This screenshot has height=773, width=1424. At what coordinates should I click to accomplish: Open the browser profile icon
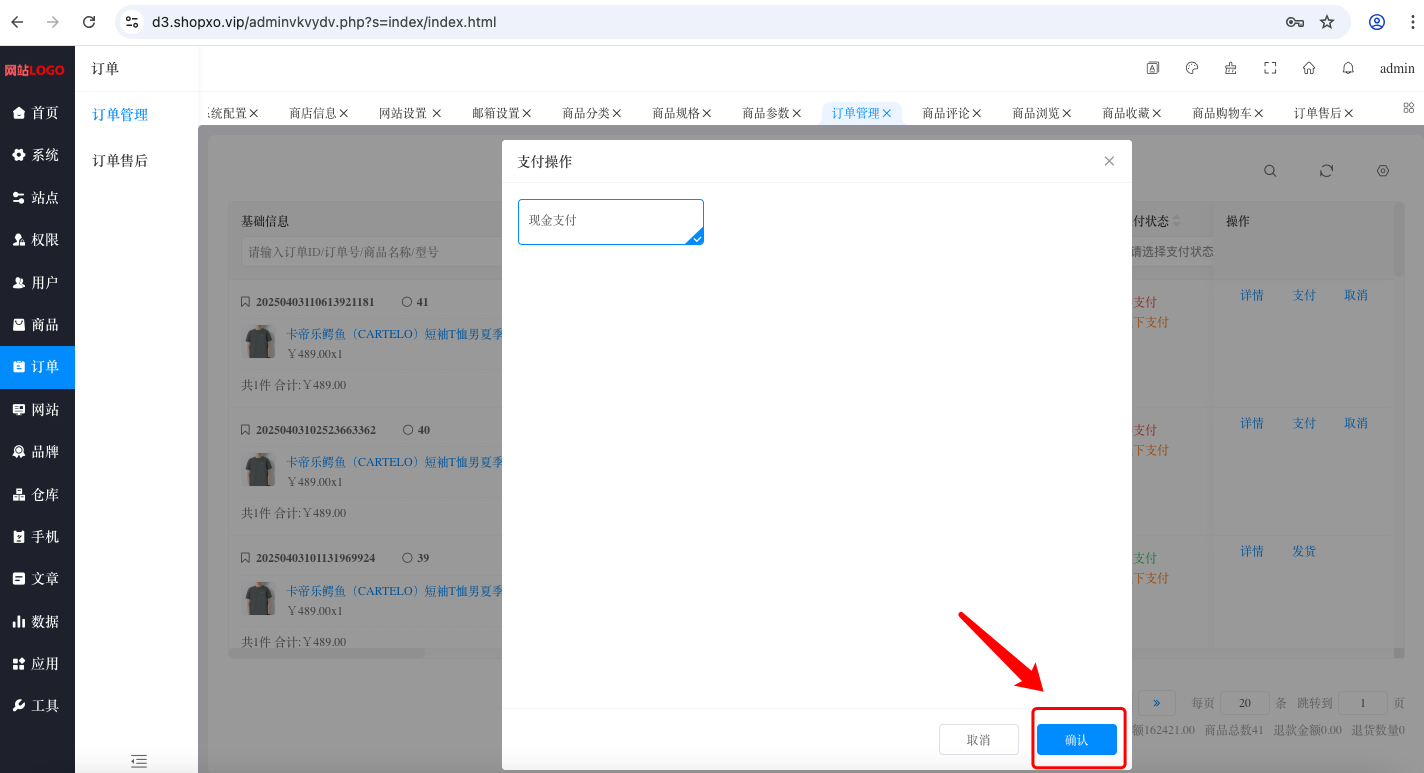[1377, 22]
